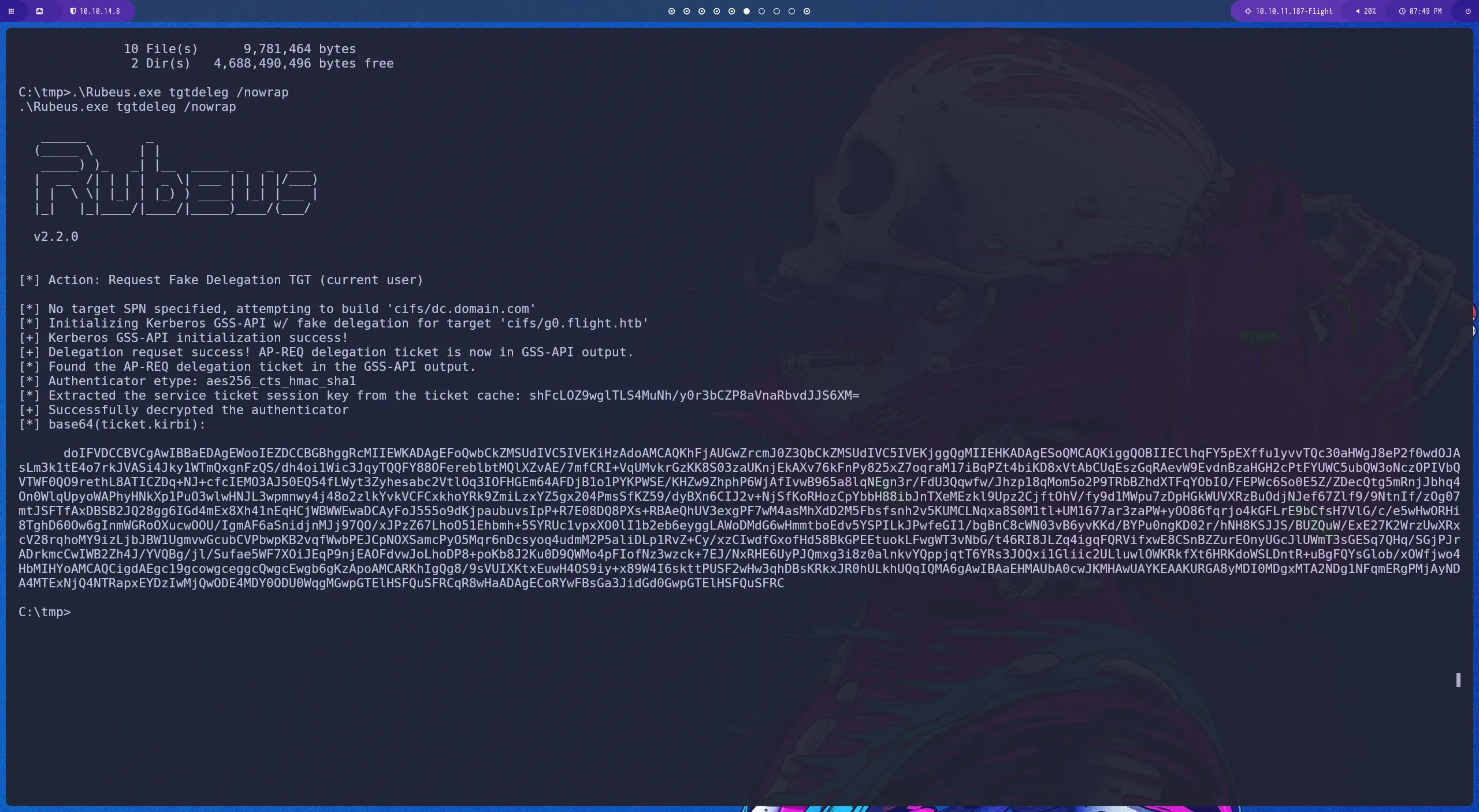The height and width of the screenshot is (812, 1479).
Task: Click the 10.10.14.8 address text
Action: point(101,10)
